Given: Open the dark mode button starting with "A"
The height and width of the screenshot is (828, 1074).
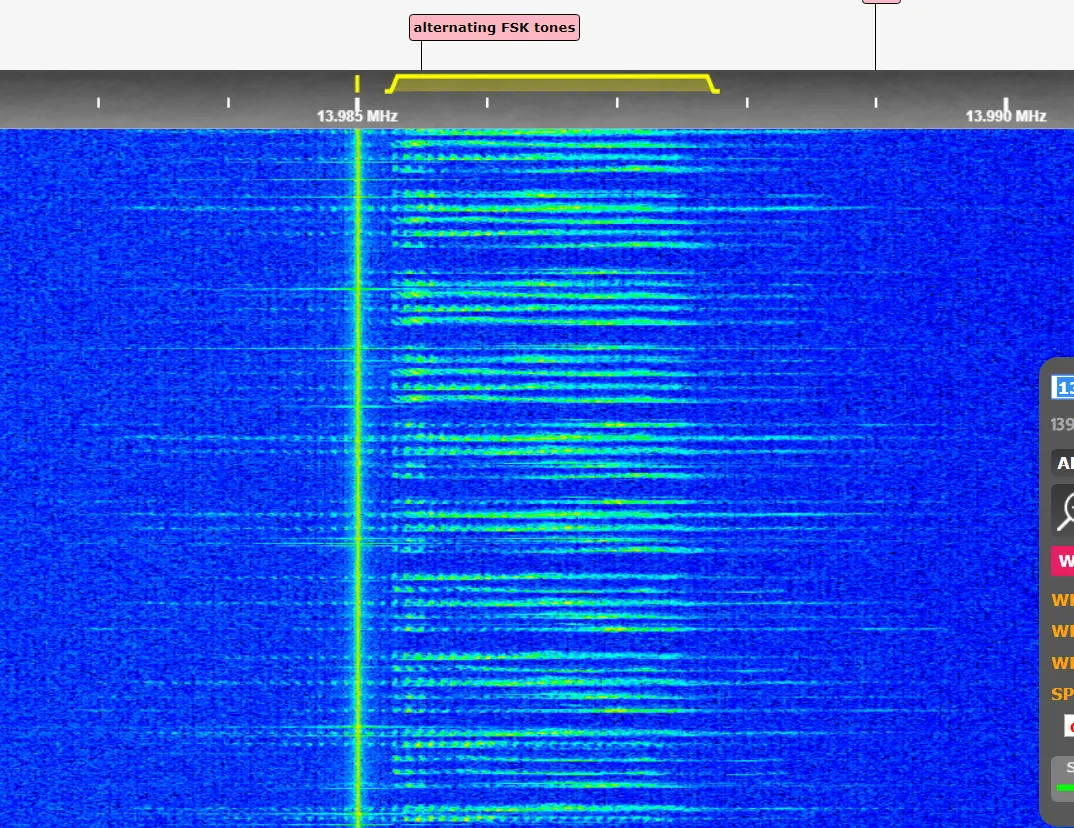Looking at the screenshot, I should (1063, 463).
